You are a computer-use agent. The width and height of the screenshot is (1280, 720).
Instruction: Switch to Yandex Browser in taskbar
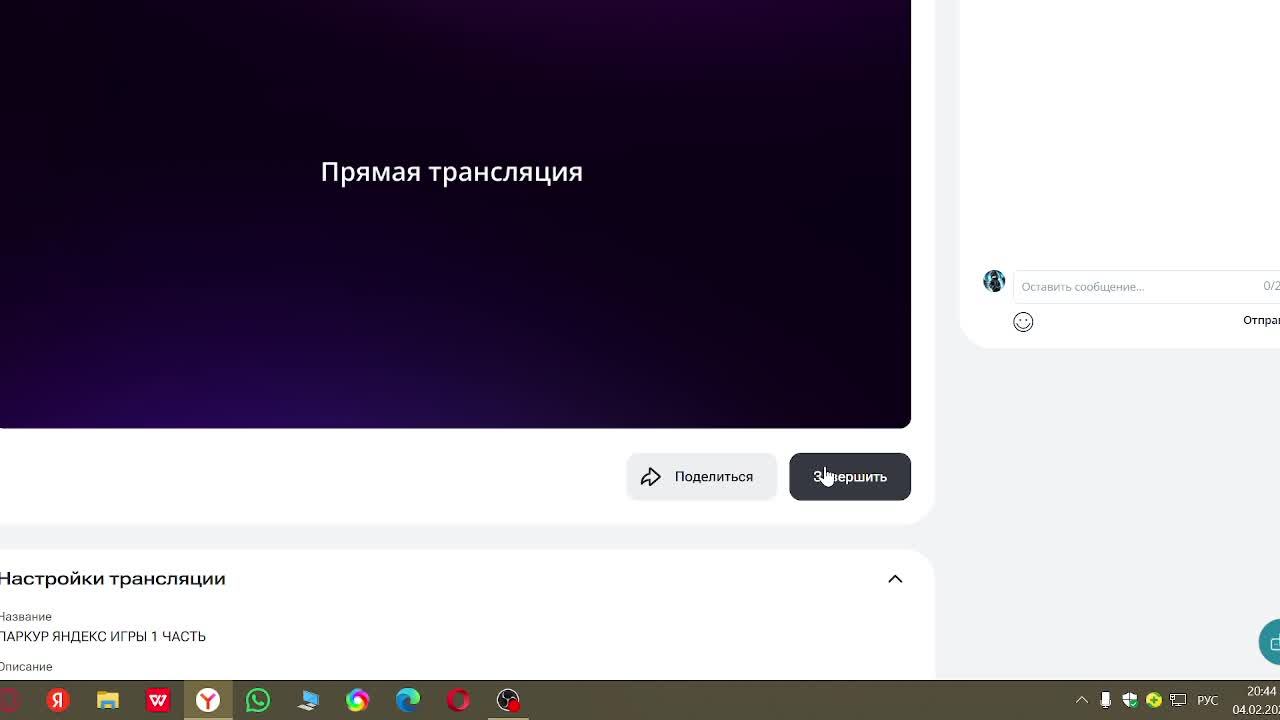pos(208,700)
